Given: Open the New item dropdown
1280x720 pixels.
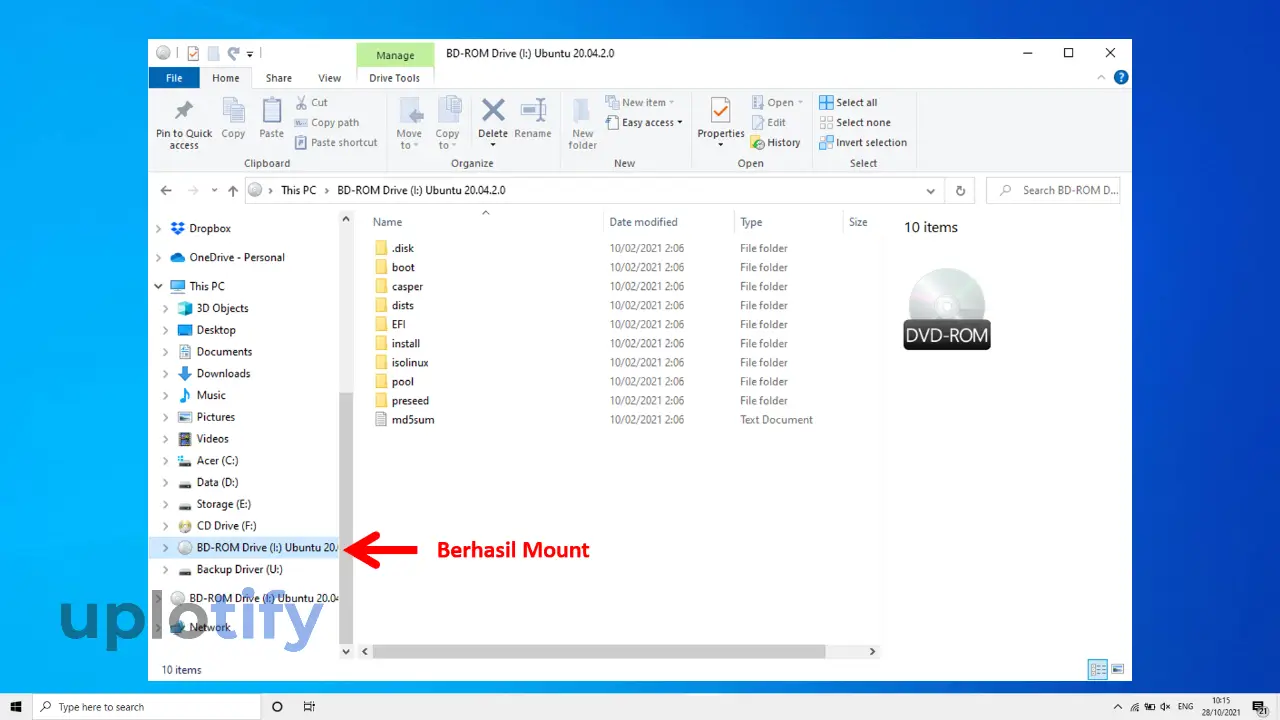Looking at the screenshot, I should tap(640, 102).
